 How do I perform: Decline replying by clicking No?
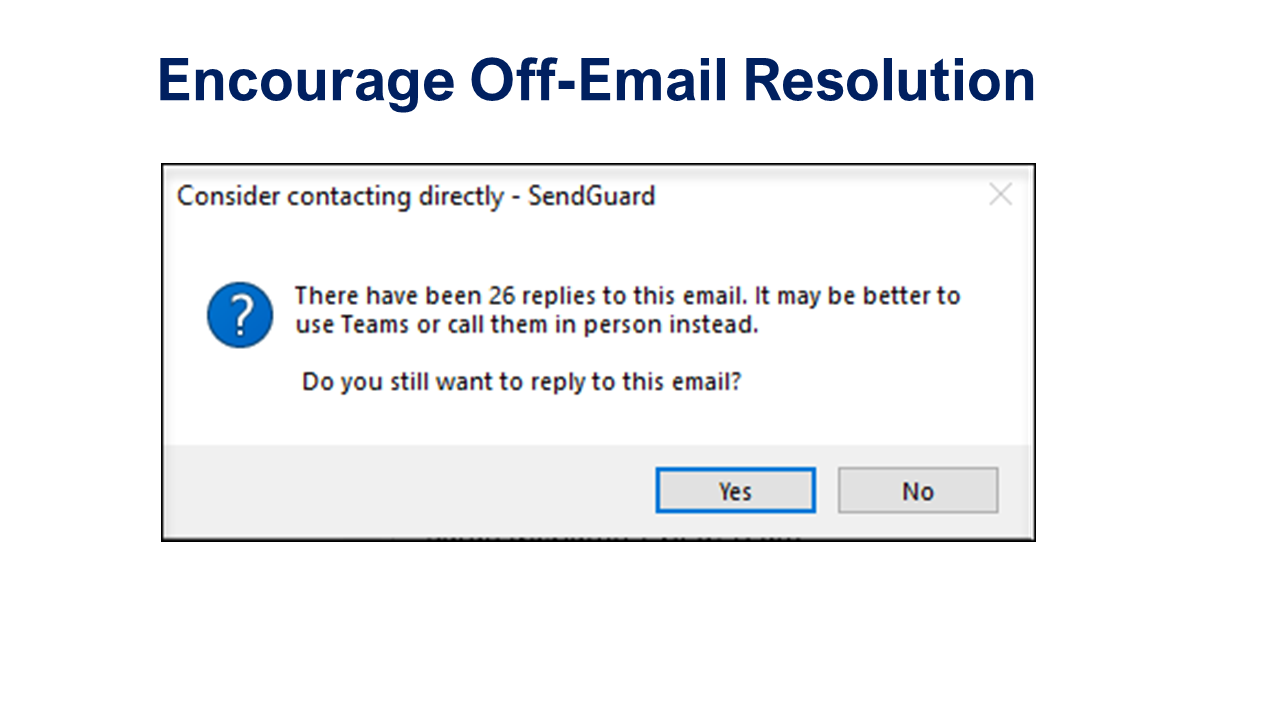click(917, 490)
